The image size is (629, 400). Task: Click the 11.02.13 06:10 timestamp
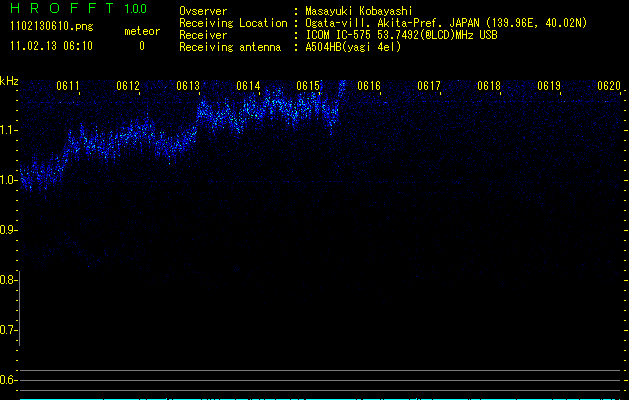[51, 46]
